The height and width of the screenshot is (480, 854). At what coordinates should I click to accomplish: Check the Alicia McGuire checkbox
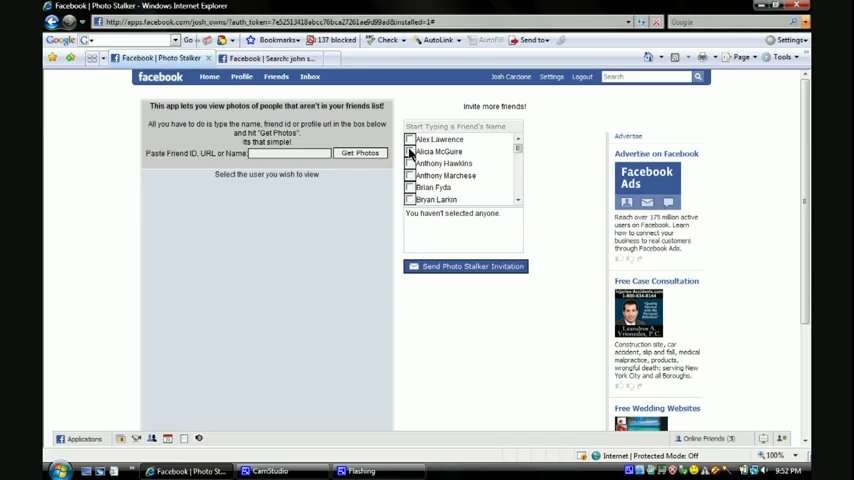tap(410, 151)
